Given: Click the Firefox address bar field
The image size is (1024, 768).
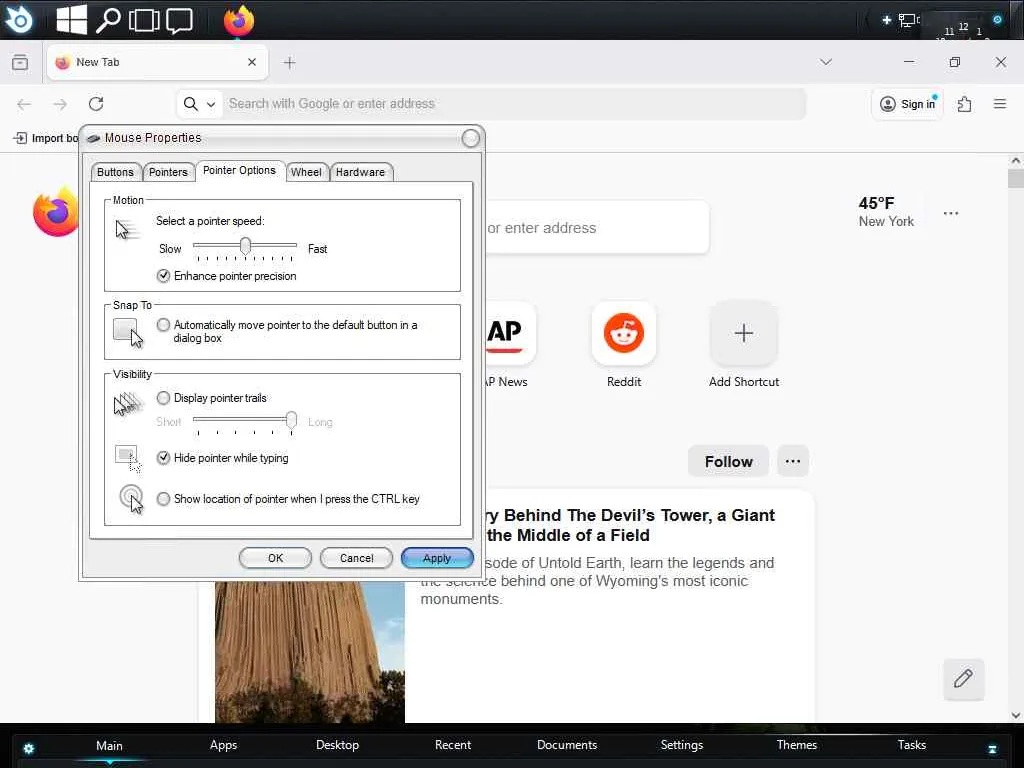Looking at the screenshot, I should tap(491, 104).
